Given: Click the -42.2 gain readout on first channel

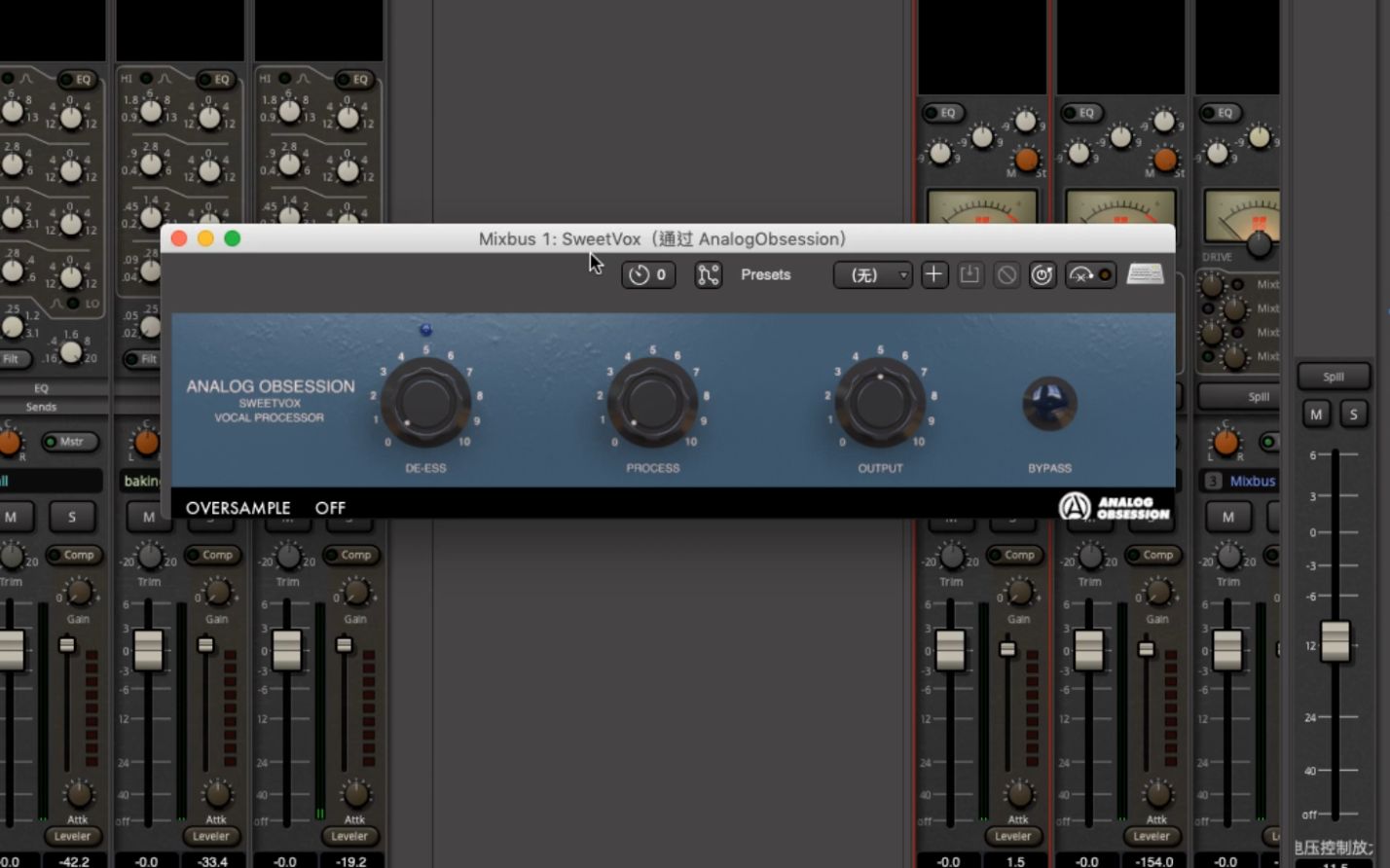Looking at the screenshot, I should click(x=73, y=861).
